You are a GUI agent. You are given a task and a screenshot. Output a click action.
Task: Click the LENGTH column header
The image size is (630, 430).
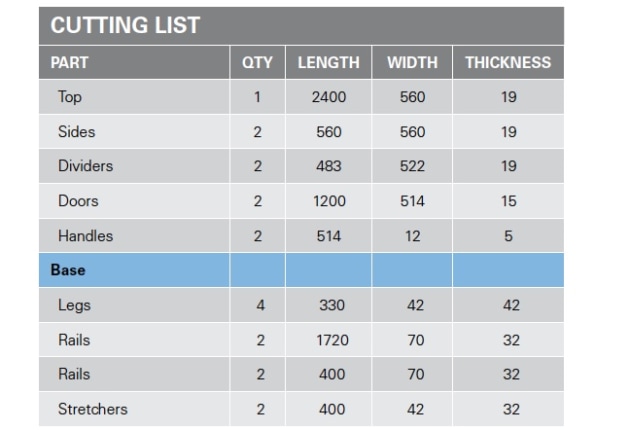329,63
